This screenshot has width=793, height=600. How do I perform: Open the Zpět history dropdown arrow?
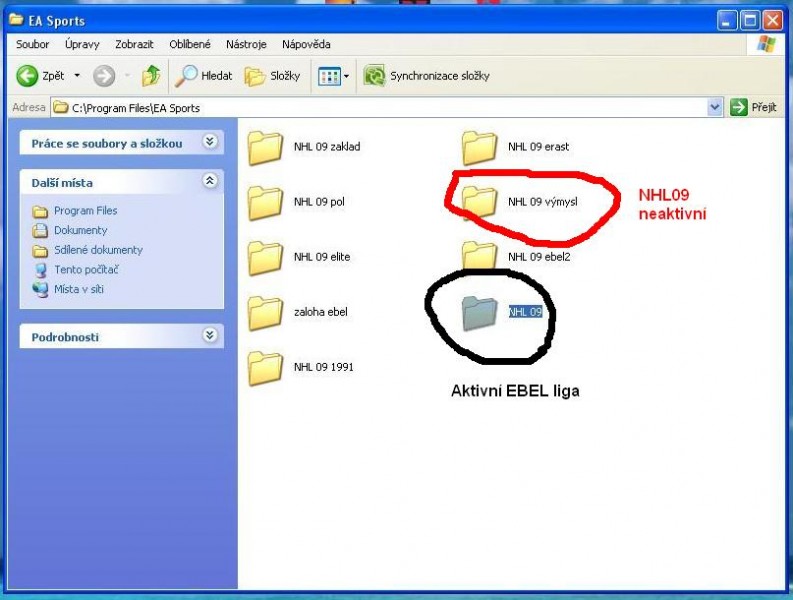(x=77, y=76)
